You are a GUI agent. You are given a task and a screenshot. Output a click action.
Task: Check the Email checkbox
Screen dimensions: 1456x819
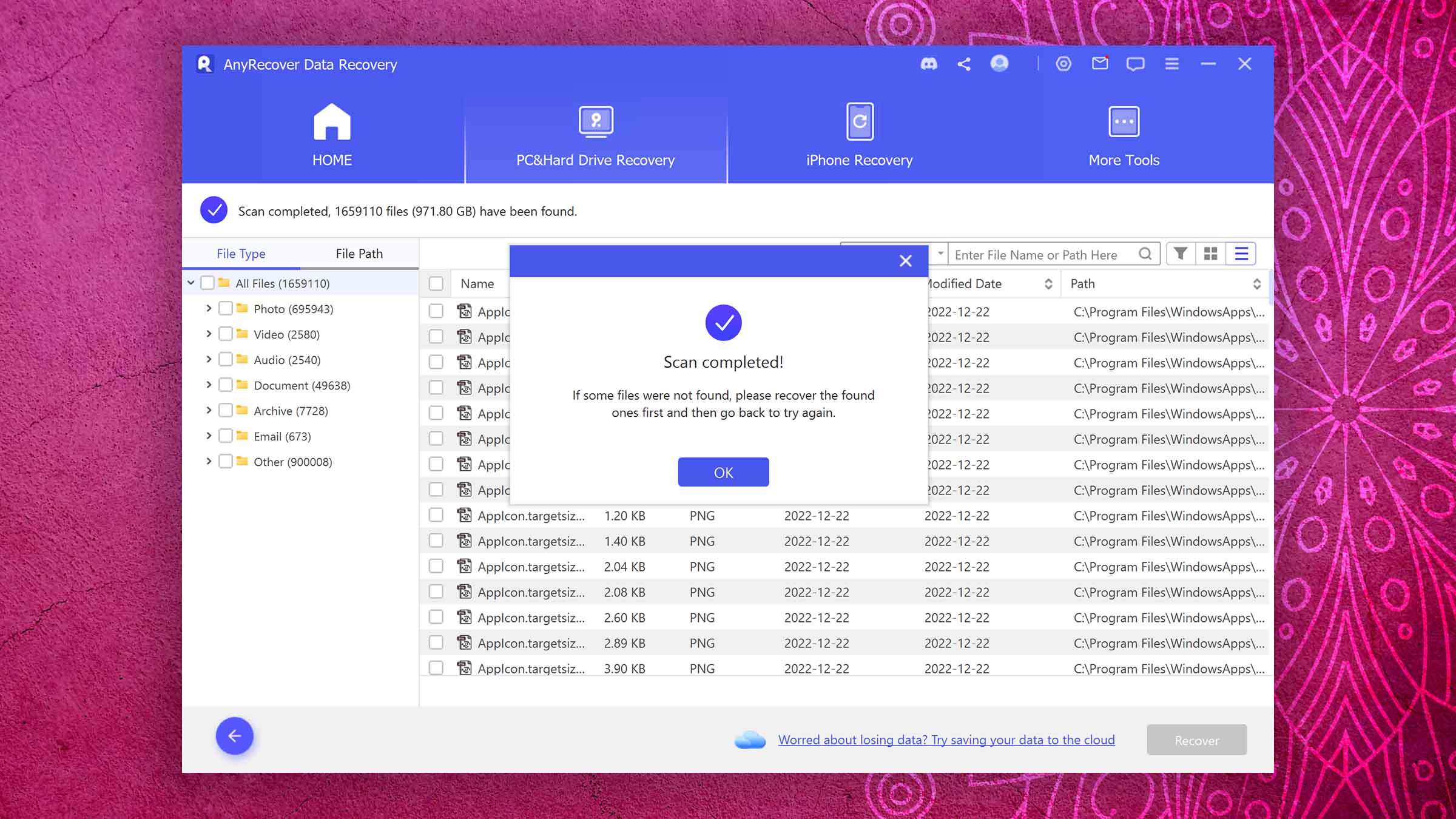(226, 436)
